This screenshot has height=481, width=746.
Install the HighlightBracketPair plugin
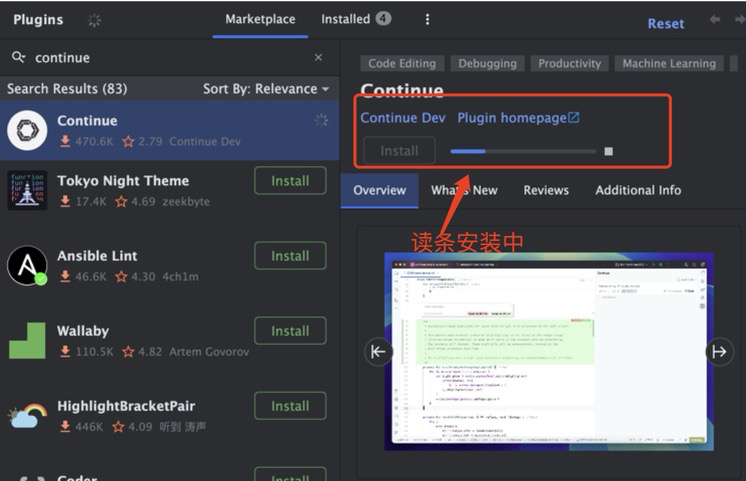click(290, 406)
